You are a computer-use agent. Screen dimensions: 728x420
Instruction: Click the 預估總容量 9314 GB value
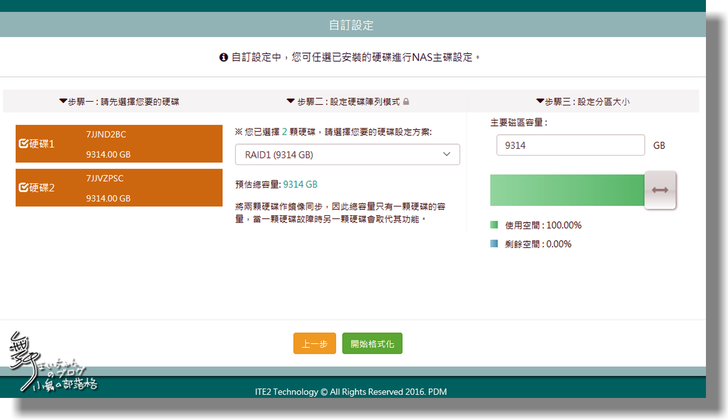[300, 184]
